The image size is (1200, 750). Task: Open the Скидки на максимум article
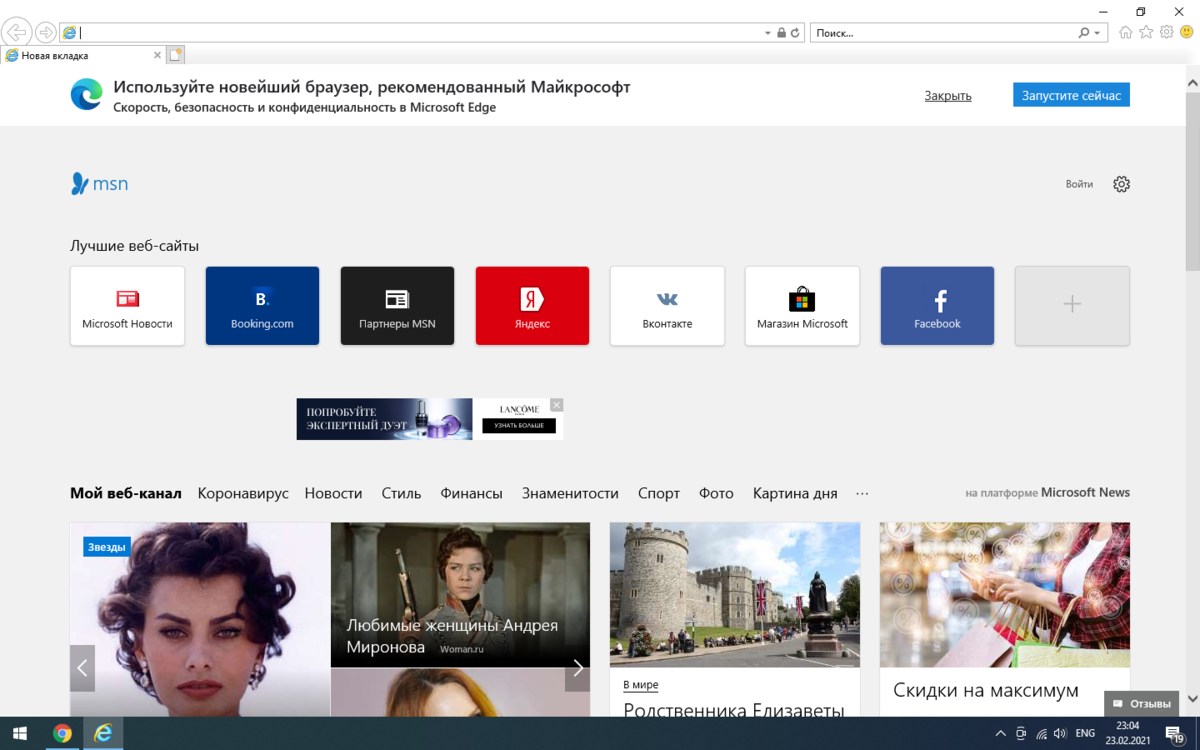pyautogui.click(x=986, y=690)
